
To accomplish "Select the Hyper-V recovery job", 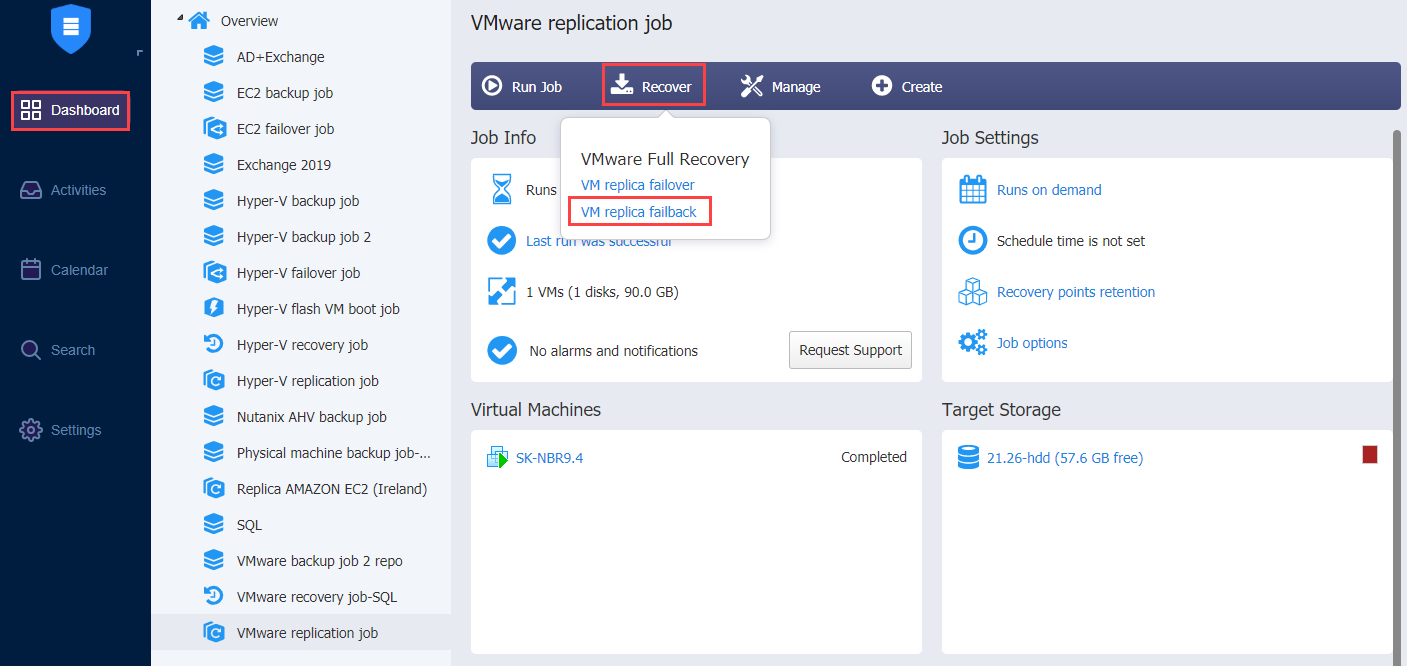I will pyautogui.click(x=301, y=345).
